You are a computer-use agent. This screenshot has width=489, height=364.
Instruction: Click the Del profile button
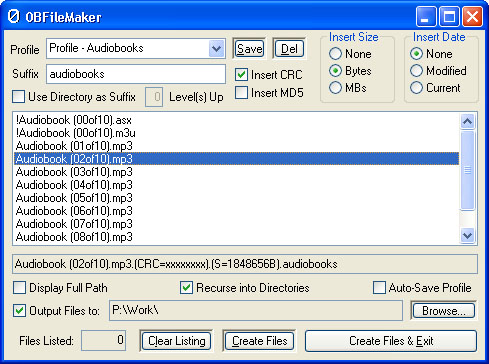point(289,49)
